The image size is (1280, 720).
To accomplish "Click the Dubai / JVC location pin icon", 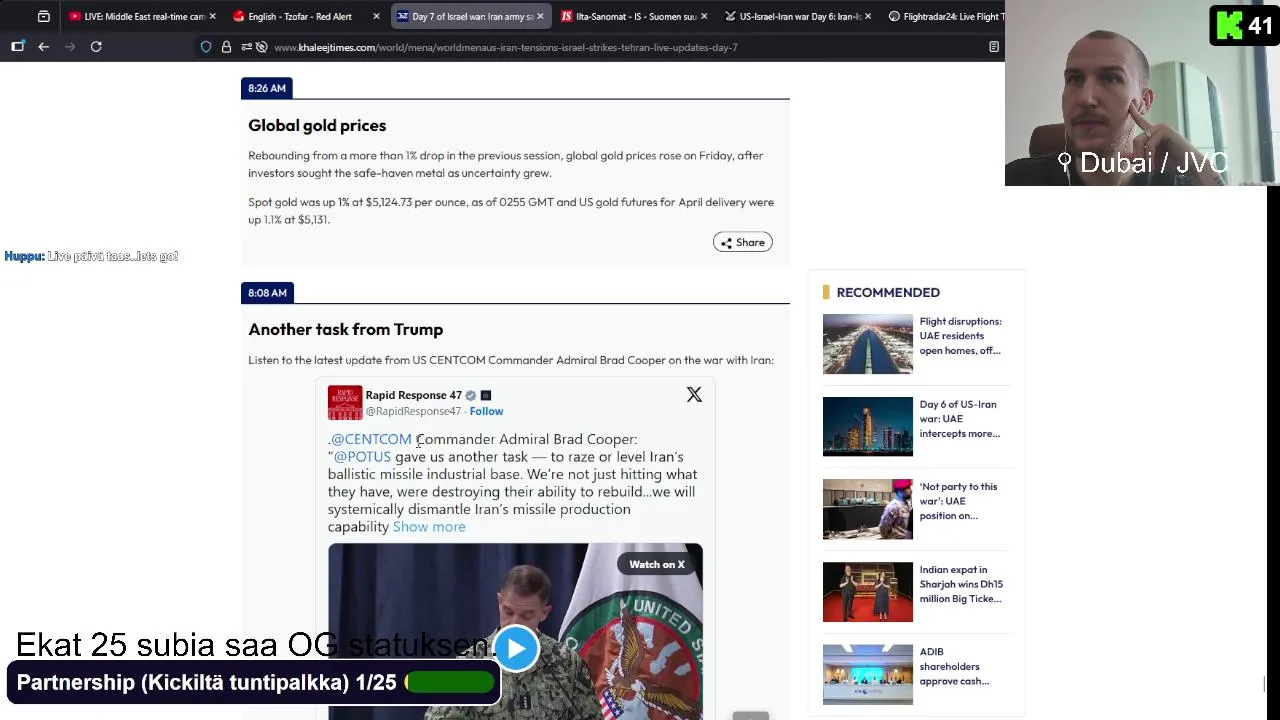I will coord(1064,162).
